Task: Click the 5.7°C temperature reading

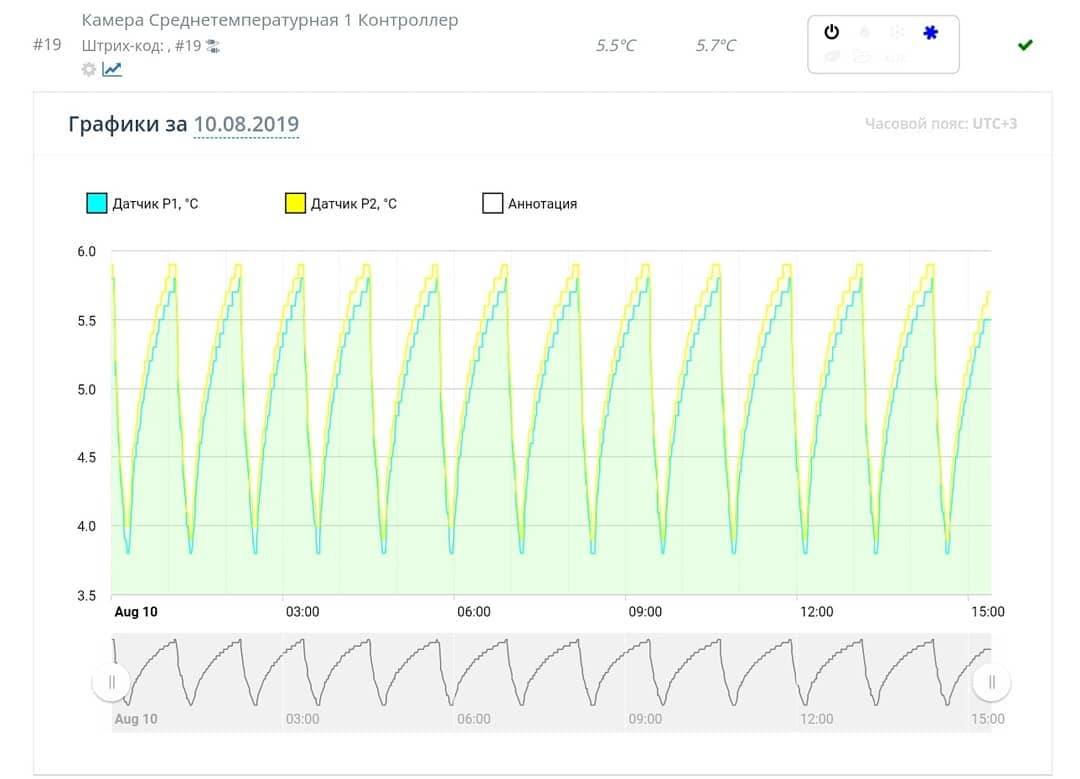Action: click(x=715, y=45)
